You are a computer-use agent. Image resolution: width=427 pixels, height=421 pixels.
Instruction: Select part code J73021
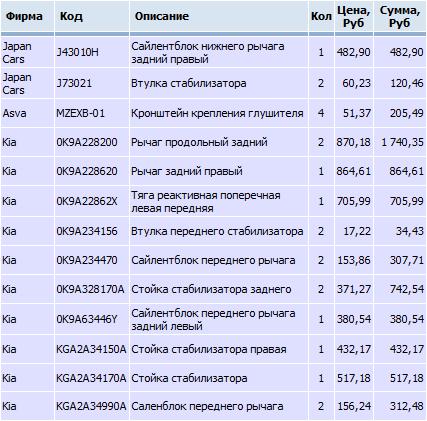pos(74,83)
